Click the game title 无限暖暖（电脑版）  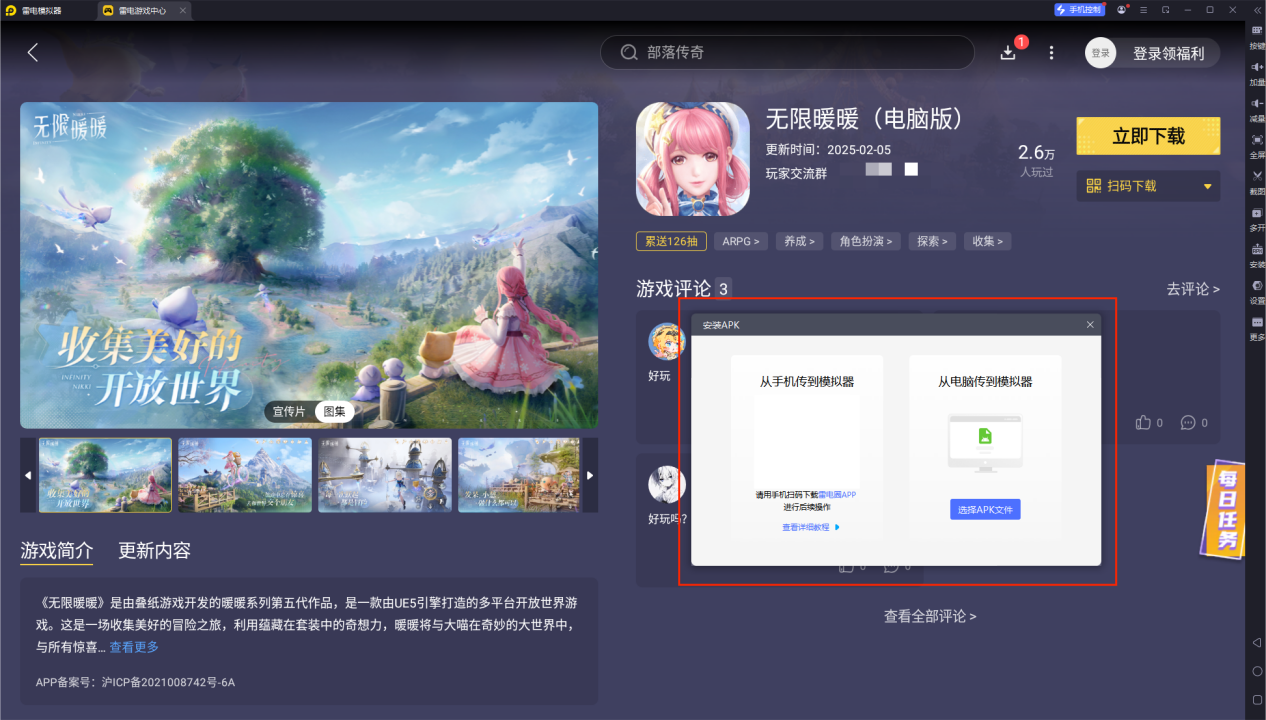[x=866, y=118]
